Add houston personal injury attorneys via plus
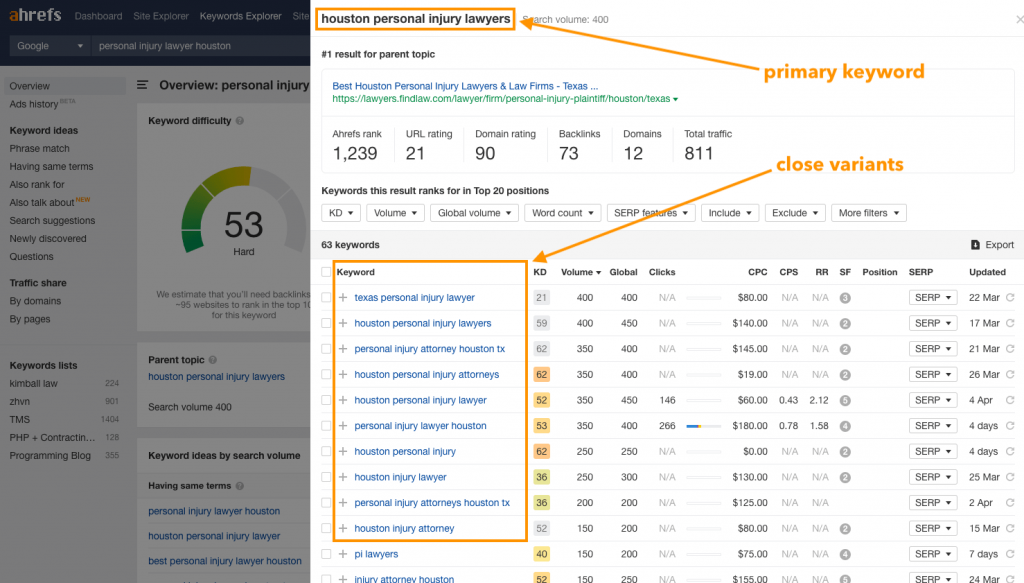 pos(343,374)
